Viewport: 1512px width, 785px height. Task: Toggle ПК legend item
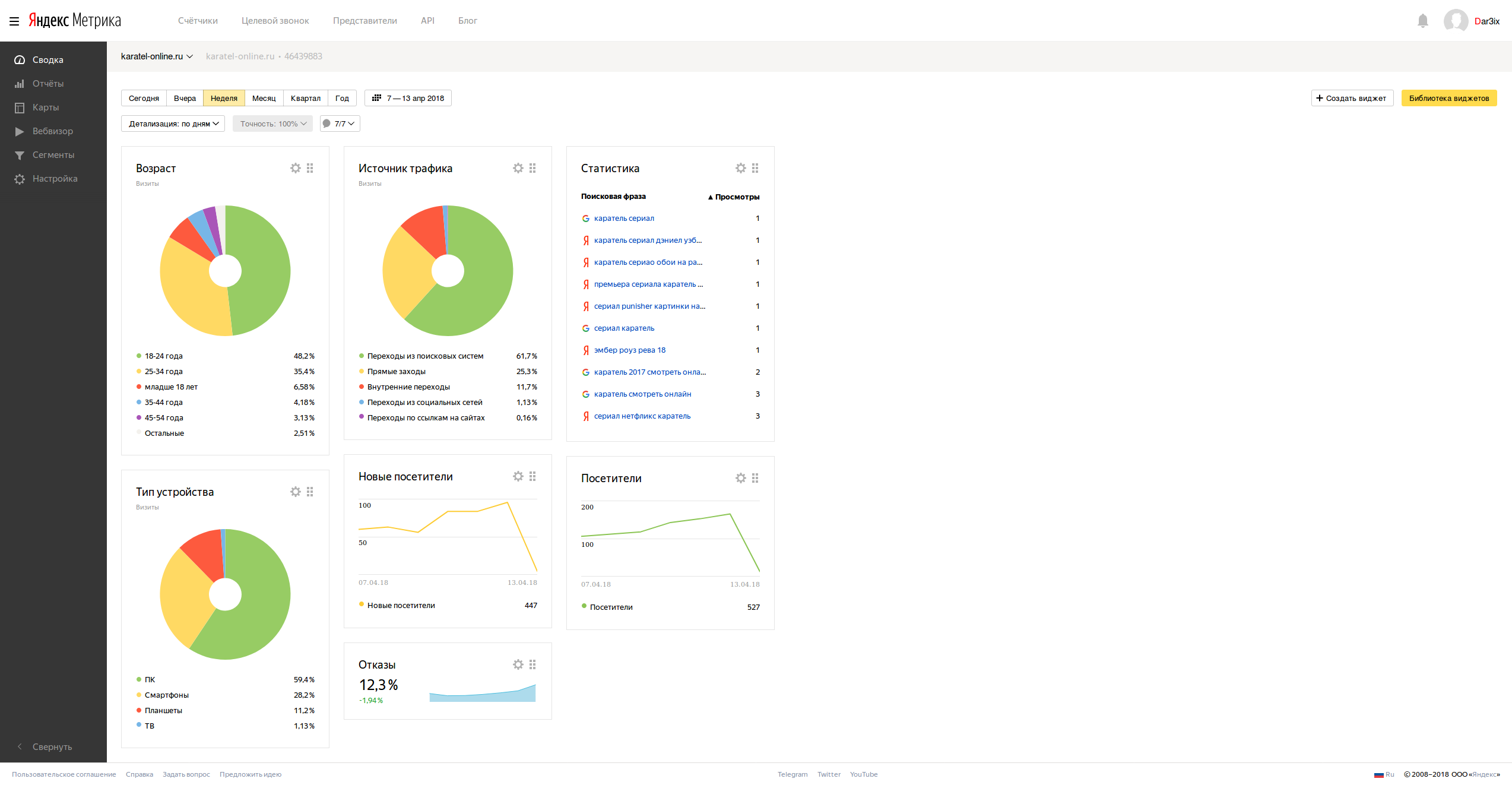point(225,680)
